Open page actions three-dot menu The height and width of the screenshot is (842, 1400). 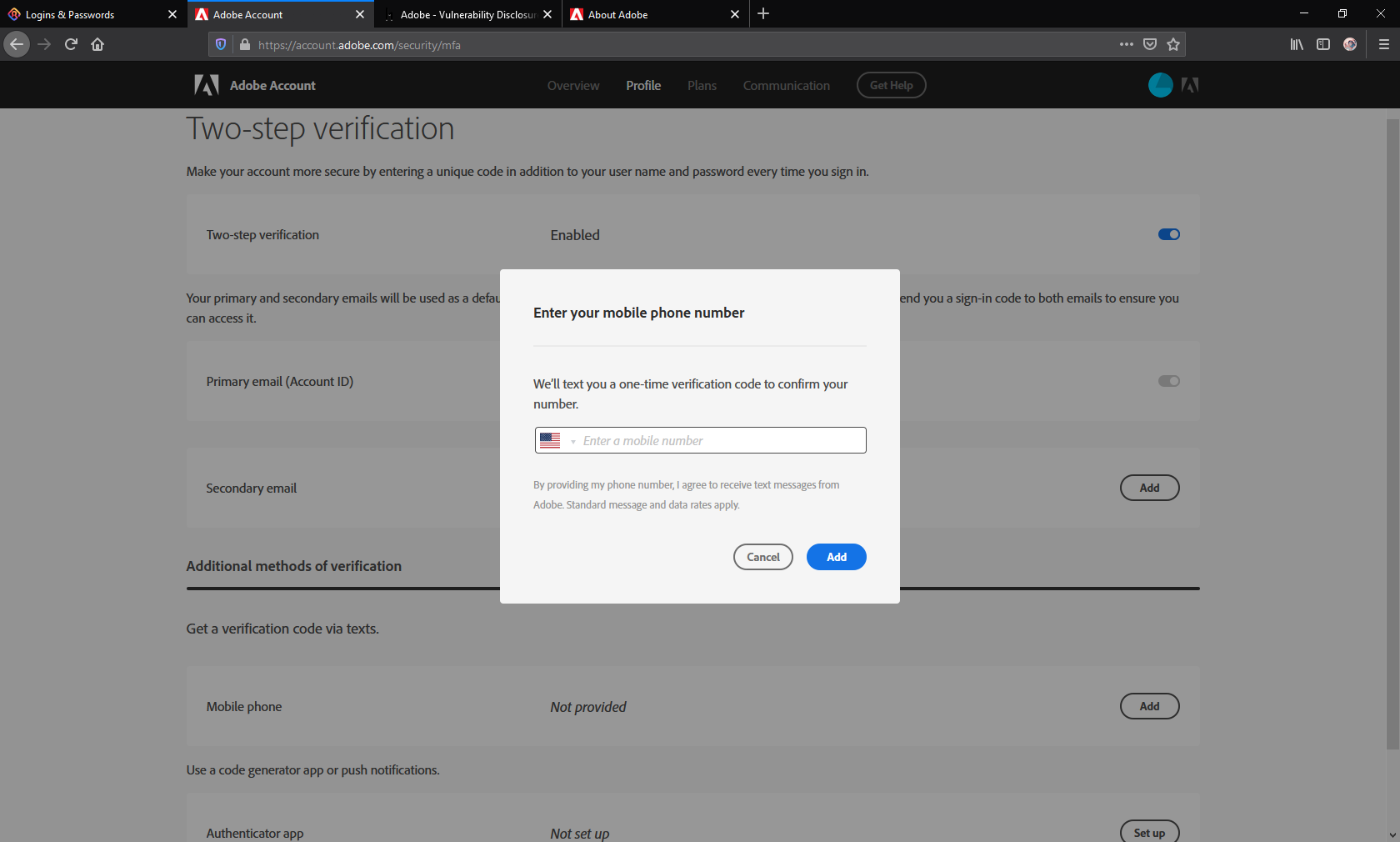tap(1127, 44)
